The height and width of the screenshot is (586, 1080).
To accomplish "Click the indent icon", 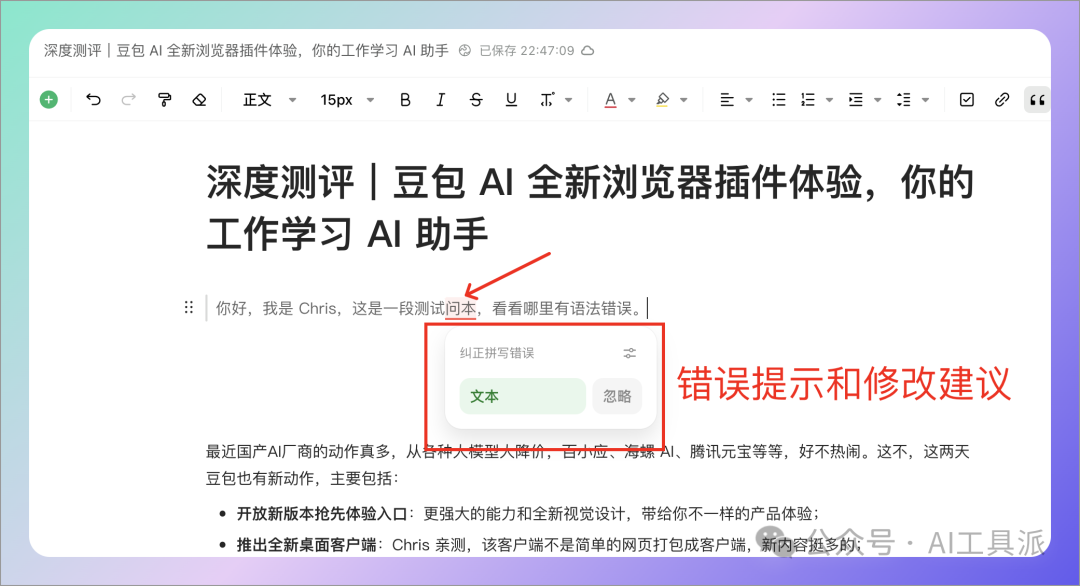I will pos(855,100).
